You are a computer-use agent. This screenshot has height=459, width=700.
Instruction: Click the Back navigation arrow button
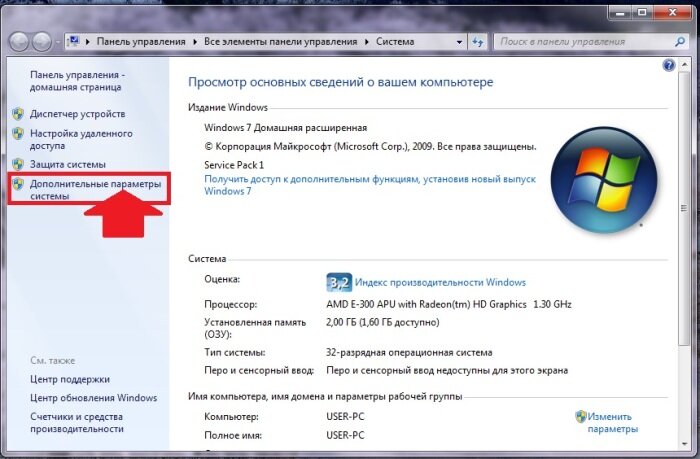coord(19,42)
